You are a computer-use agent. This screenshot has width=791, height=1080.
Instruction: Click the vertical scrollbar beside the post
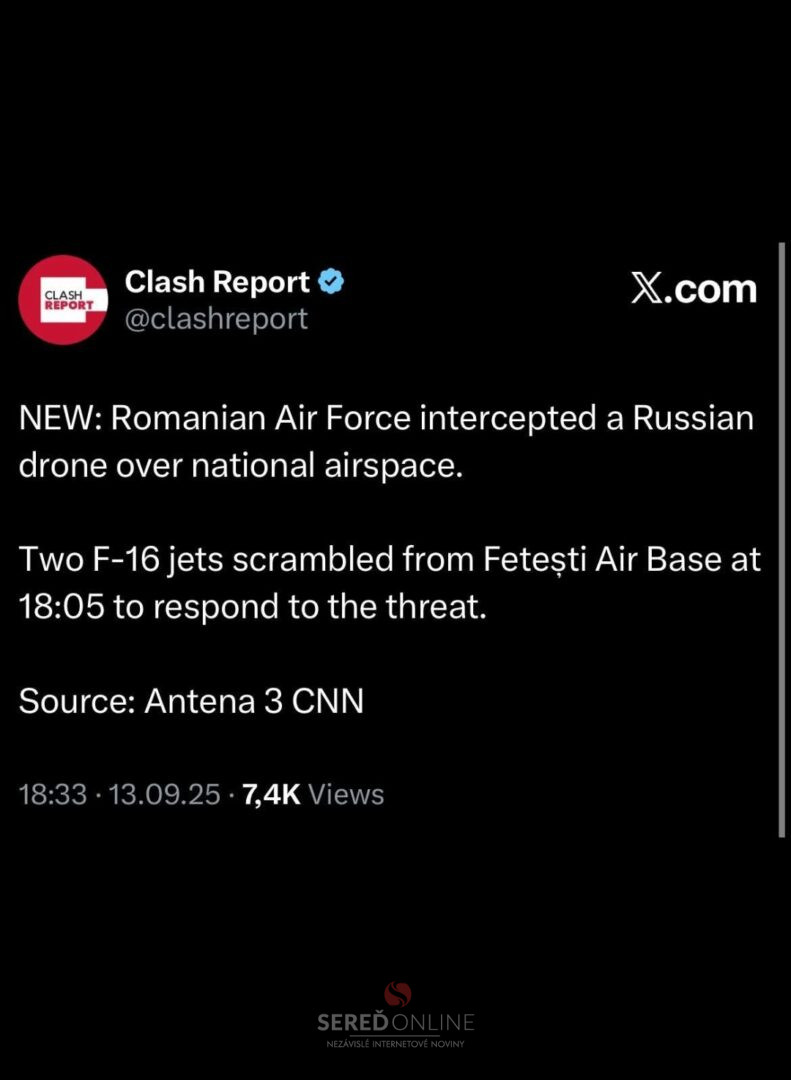781,540
